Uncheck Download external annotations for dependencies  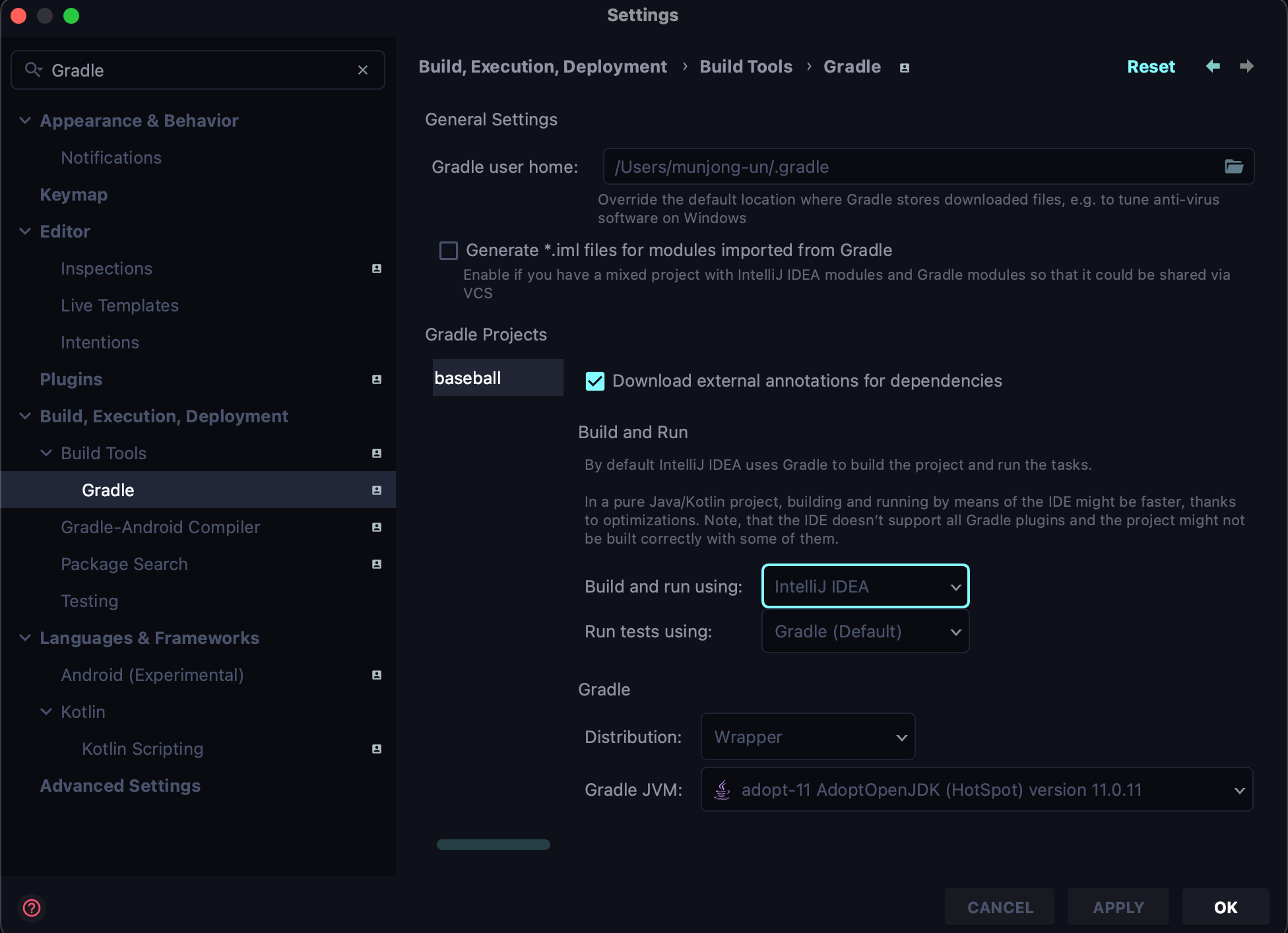595,381
